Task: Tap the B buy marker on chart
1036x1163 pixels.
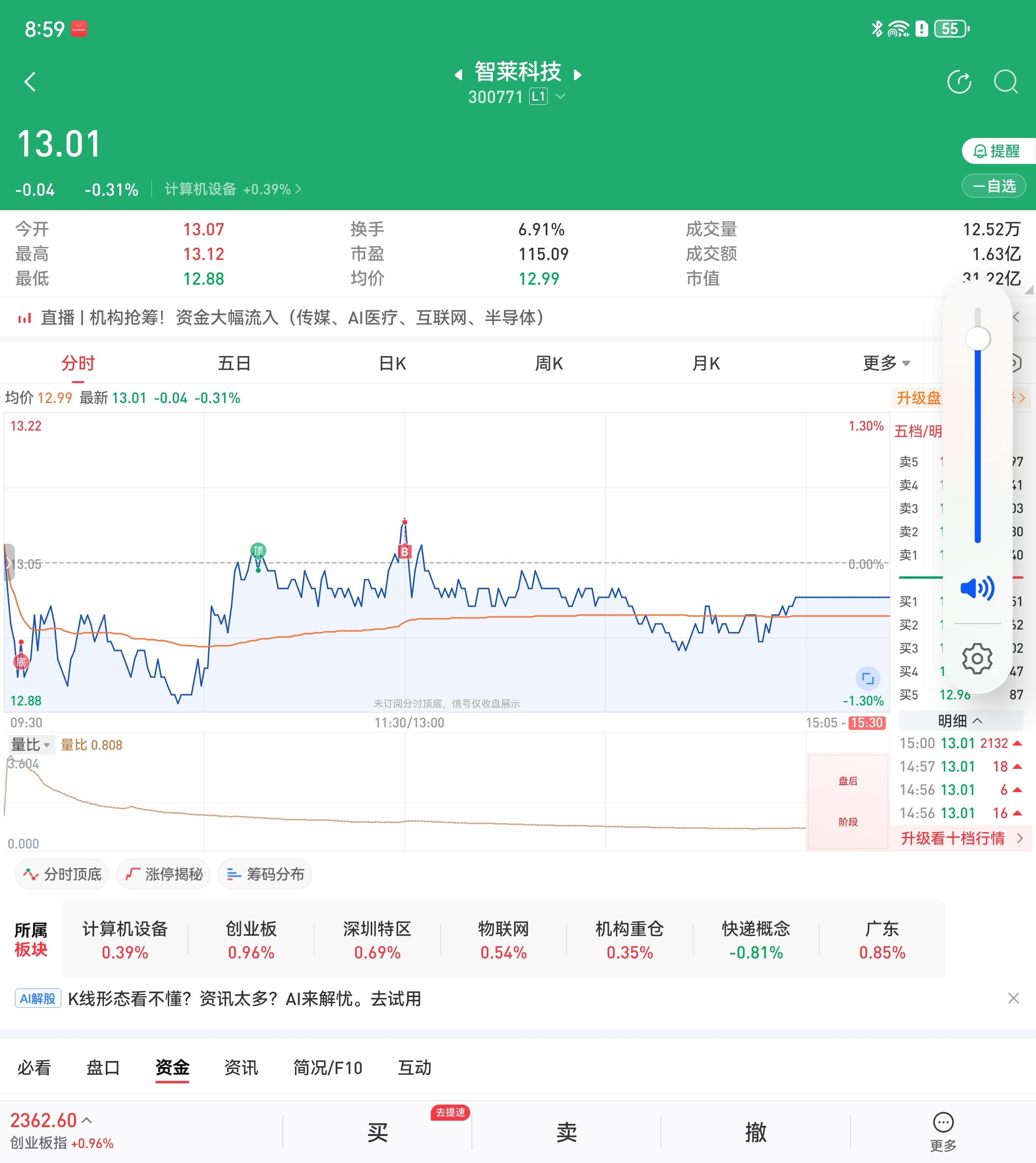Action: (x=404, y=551)
